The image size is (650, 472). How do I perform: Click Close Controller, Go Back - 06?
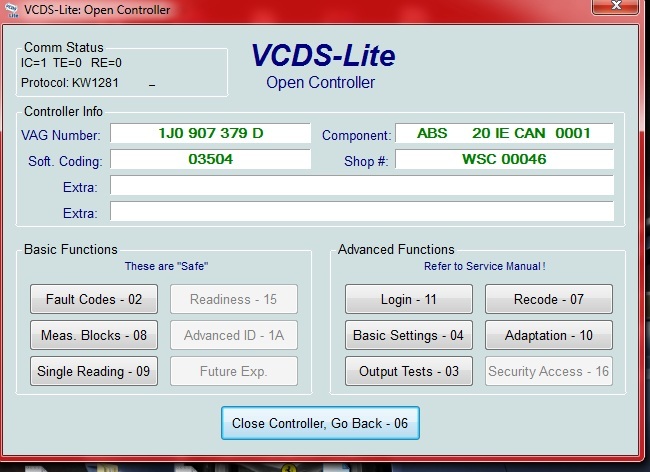pos(320,423)
